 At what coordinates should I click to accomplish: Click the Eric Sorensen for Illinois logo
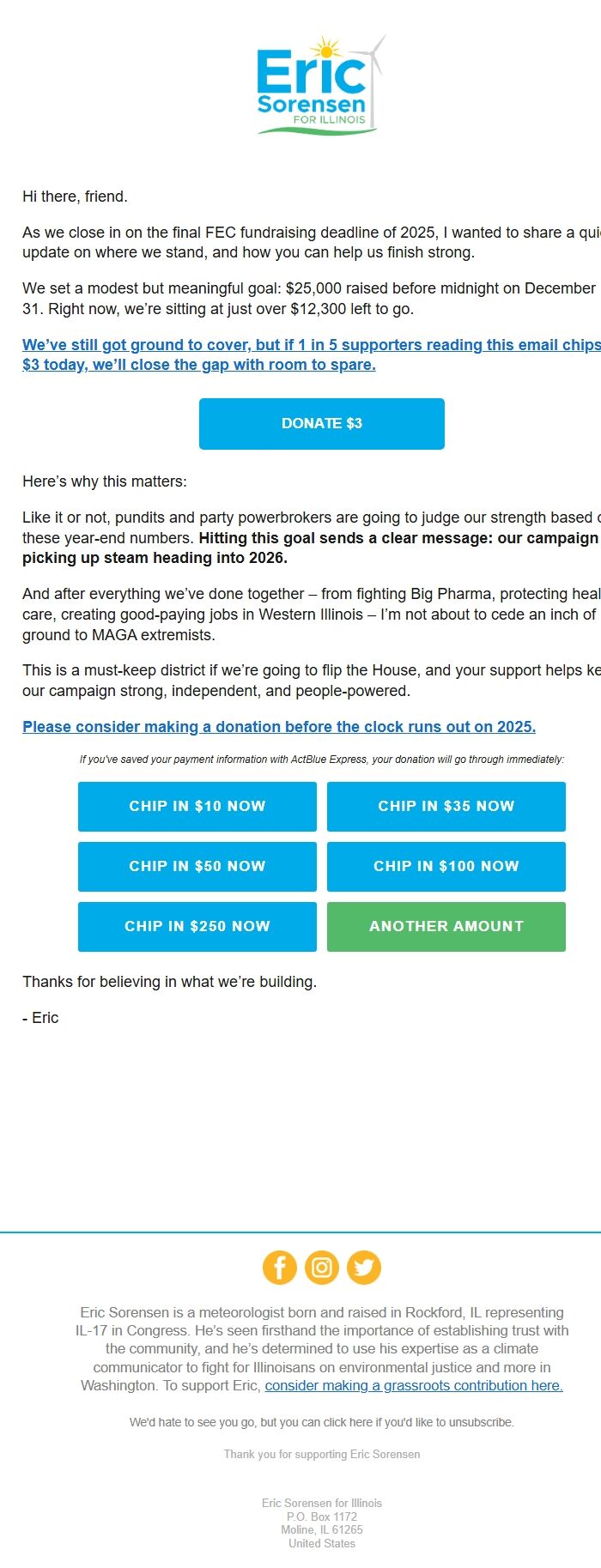click(318, 86)
